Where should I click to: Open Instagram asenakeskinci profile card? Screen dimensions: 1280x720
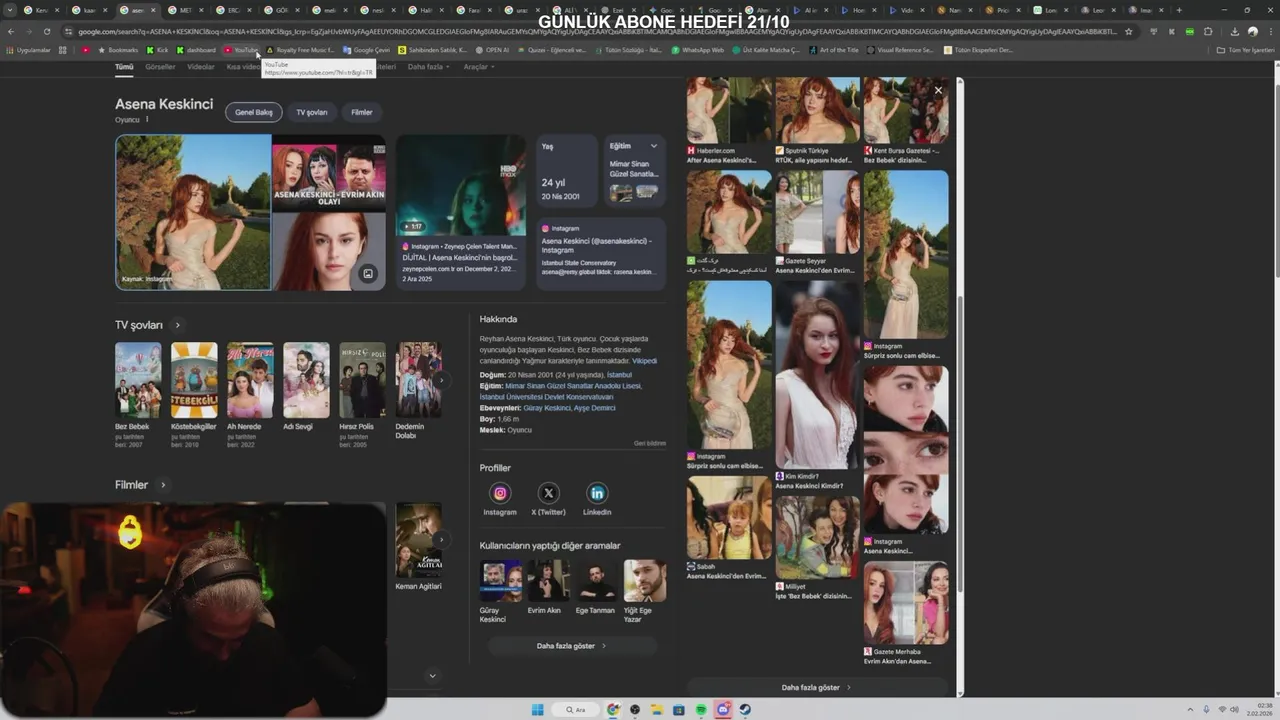[x=601, y=254]
